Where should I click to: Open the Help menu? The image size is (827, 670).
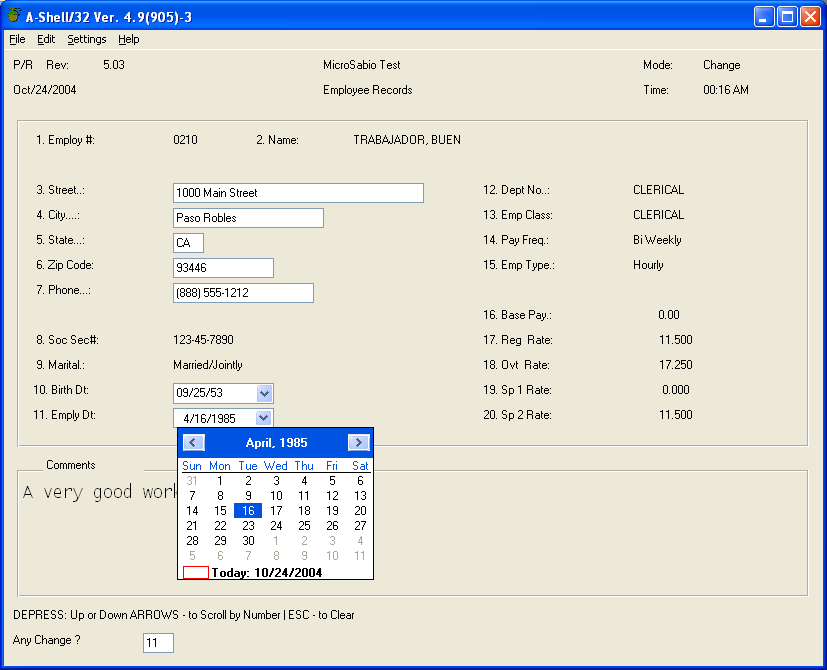(x=129, y=39)
